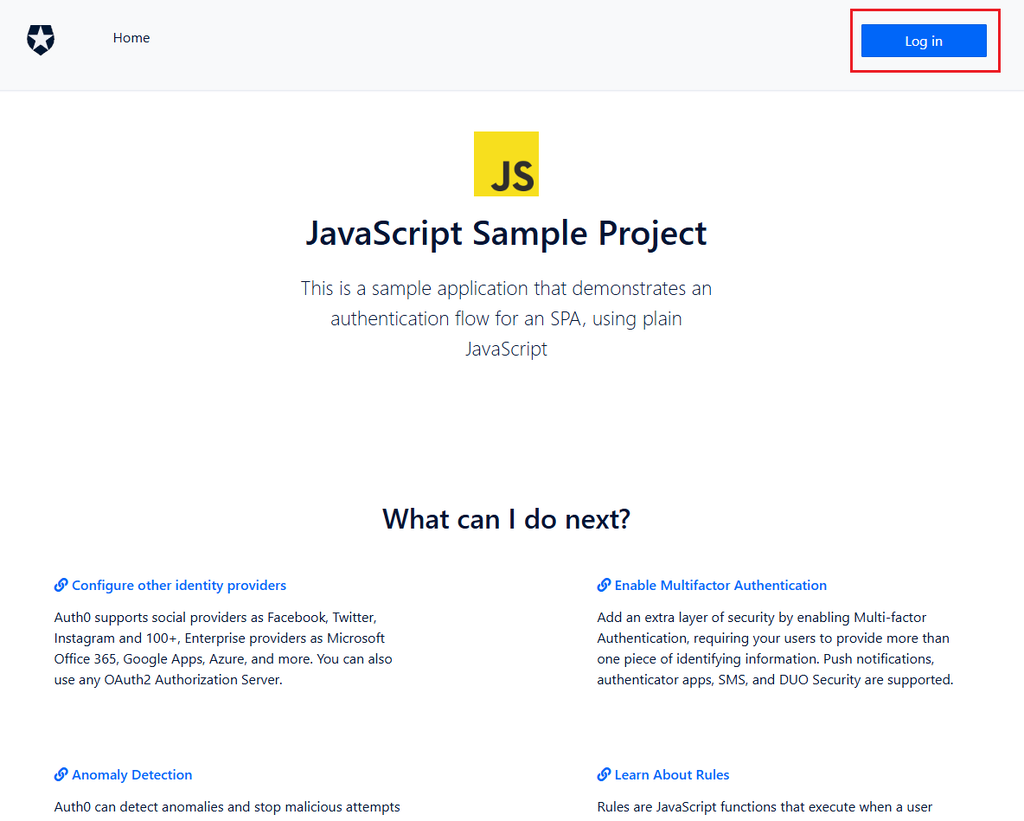
Task: Click the text about detecting anomalies
Action: (227, 807)
